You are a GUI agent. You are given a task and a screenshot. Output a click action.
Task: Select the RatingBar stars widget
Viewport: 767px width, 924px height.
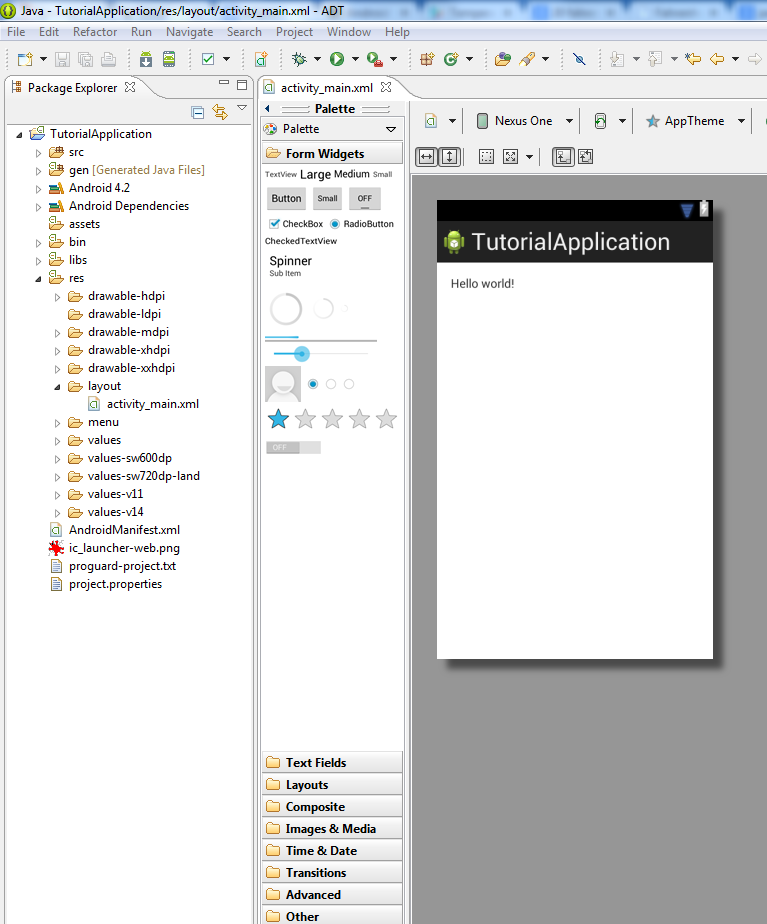point(332,420)
